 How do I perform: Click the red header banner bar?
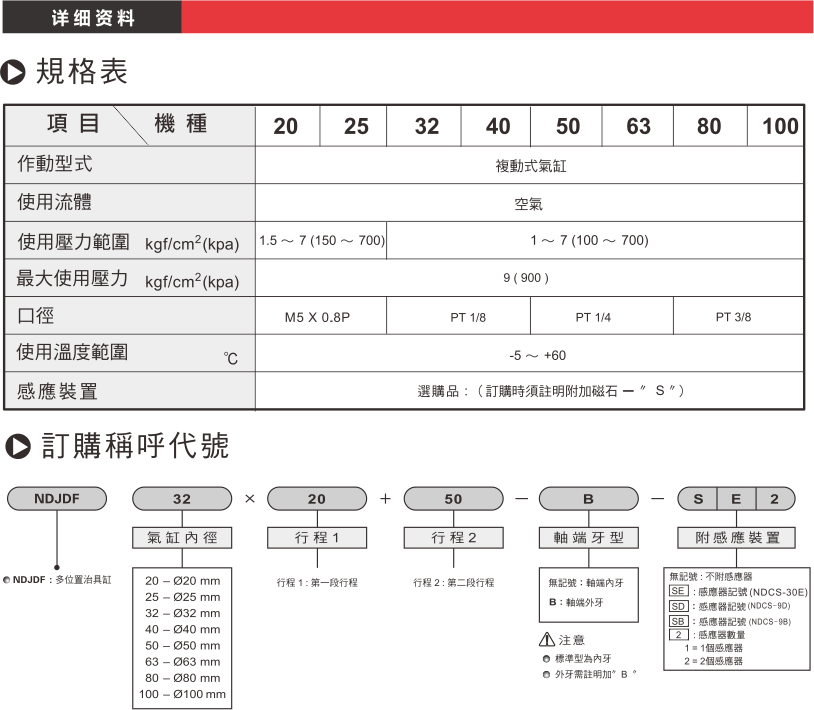[498, 18]
